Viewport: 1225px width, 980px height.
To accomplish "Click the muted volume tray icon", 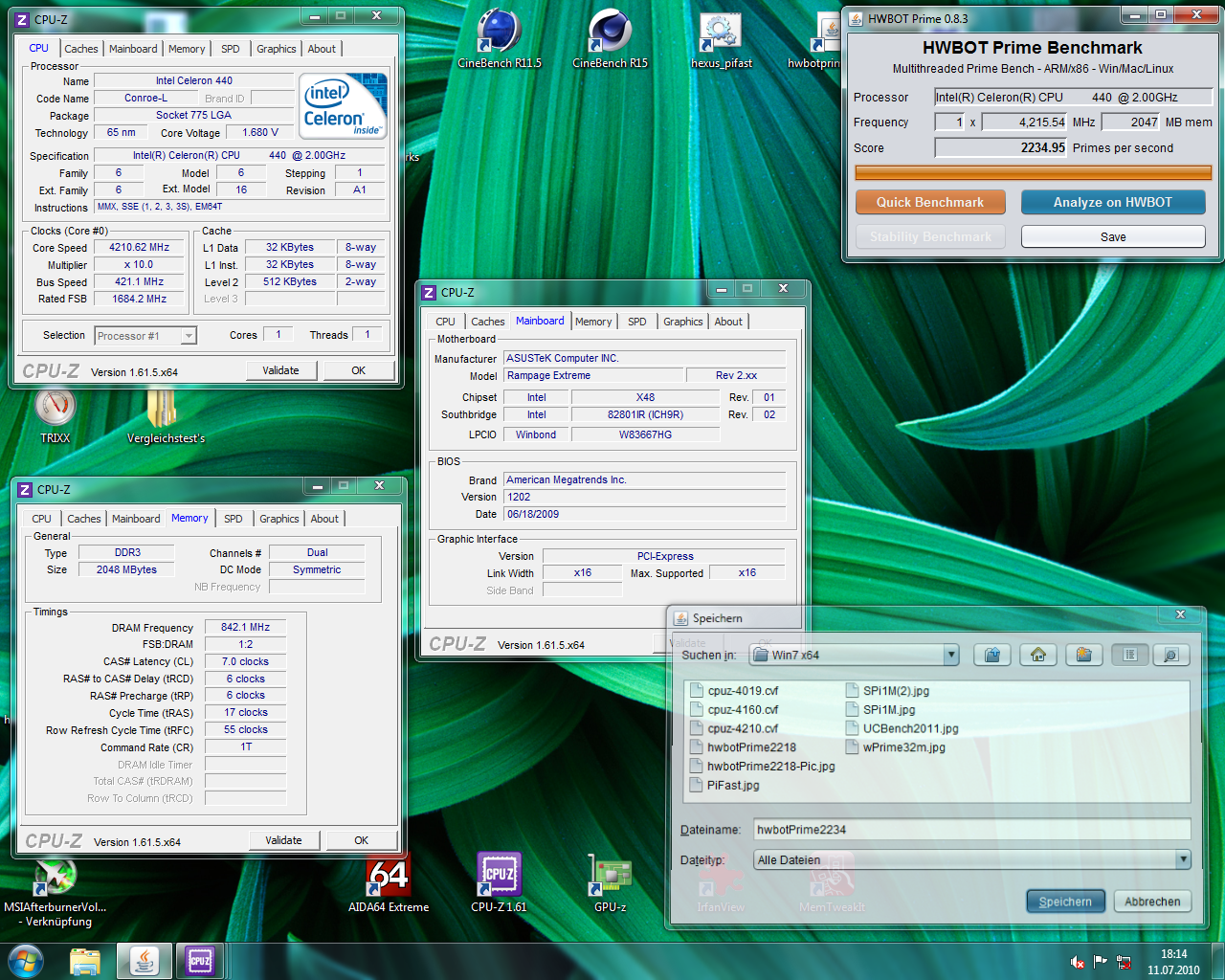I will coord(1078,962).
